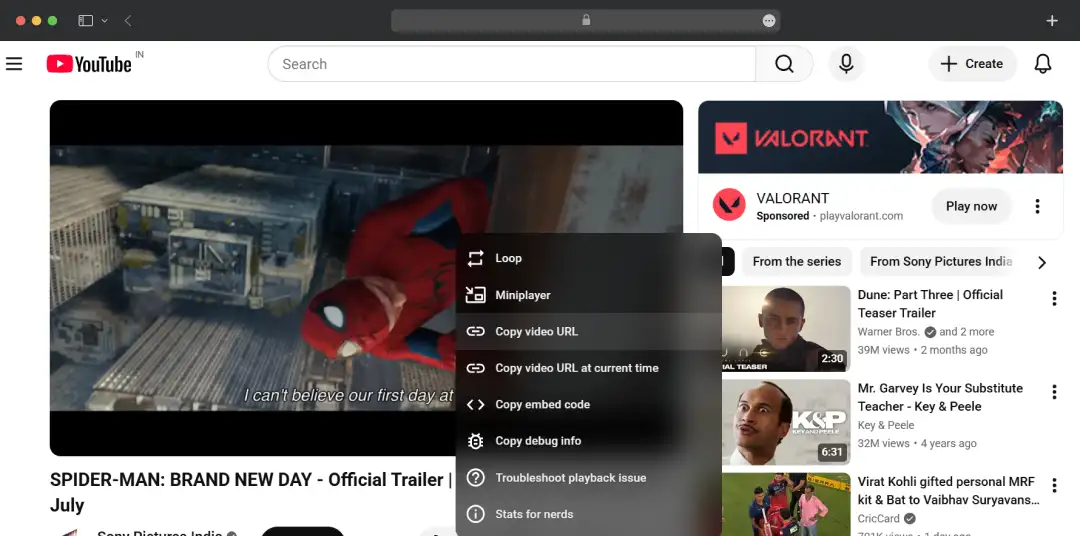Expand the sidebar dropdown arrow
The image size is (1080, 536).
(105, 21)
